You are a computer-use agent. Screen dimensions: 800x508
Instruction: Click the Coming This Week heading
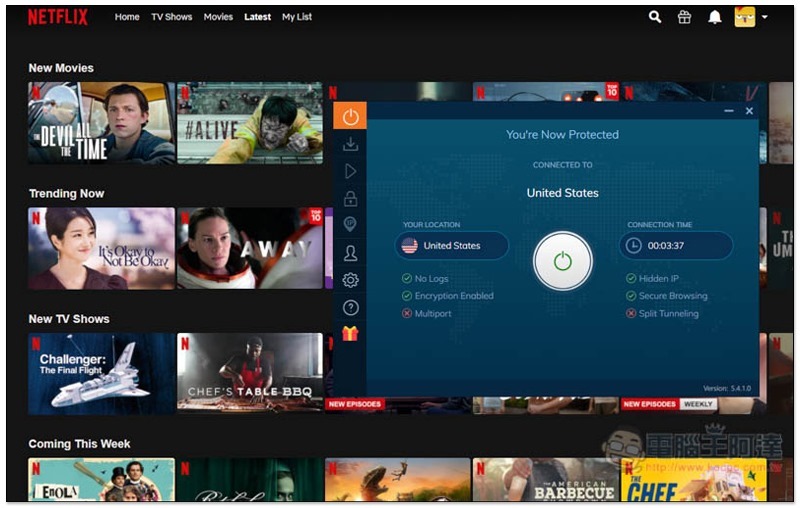(x=79, y=444)
